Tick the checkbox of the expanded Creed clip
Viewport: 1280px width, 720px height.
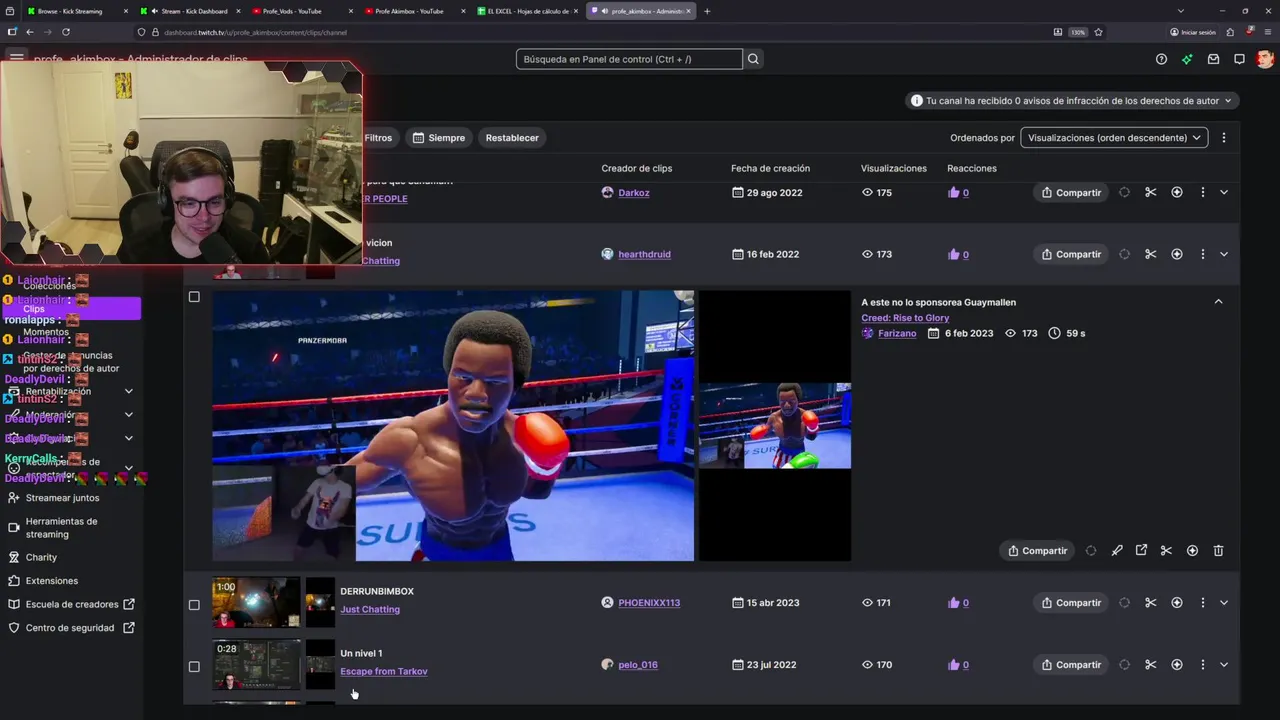(x=194, y=297)
